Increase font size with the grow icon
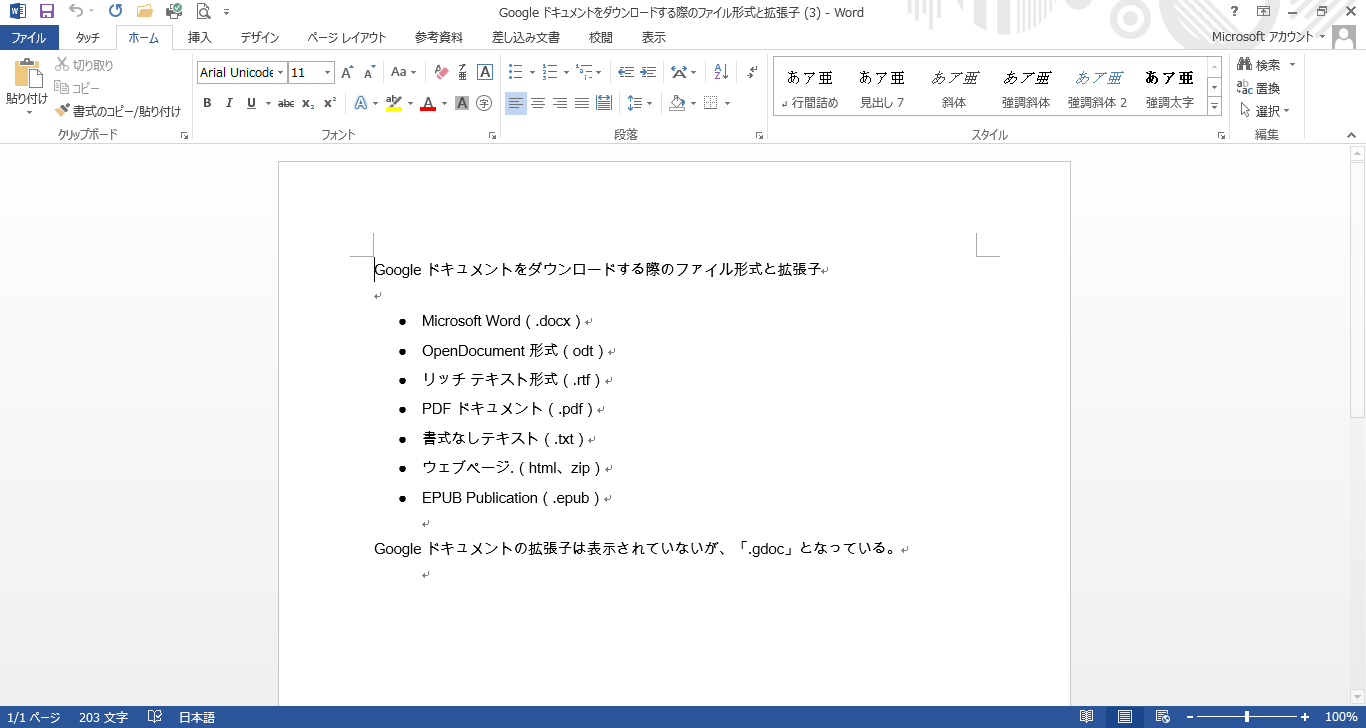 tap(347, 72)
